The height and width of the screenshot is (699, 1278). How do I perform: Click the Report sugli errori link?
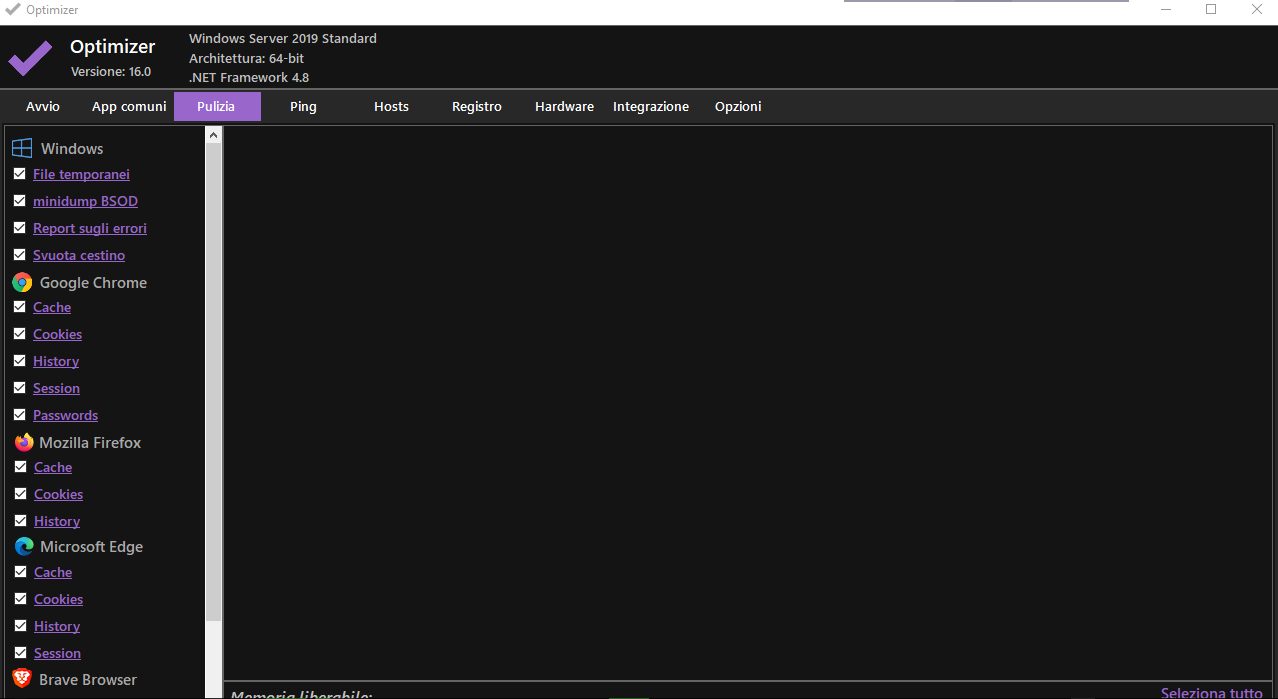pyautogui.click(x=90, y=228)
